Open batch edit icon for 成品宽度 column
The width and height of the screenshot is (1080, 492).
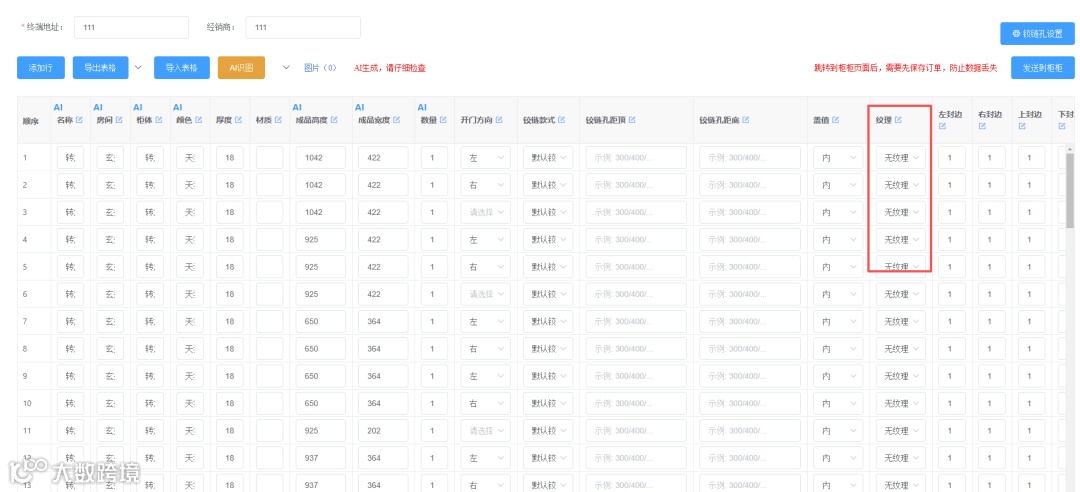397,120
